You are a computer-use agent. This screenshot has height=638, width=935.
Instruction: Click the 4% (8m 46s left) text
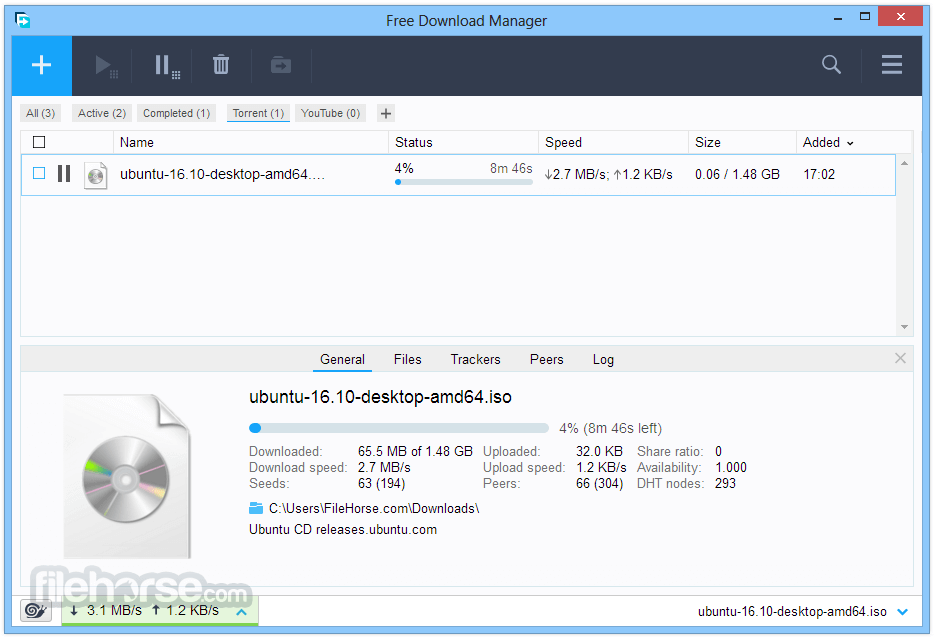coord(611,428)
